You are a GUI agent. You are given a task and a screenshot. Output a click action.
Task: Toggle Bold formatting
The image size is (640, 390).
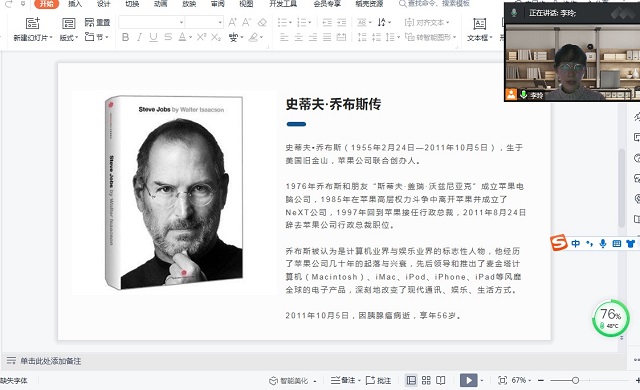126,38
